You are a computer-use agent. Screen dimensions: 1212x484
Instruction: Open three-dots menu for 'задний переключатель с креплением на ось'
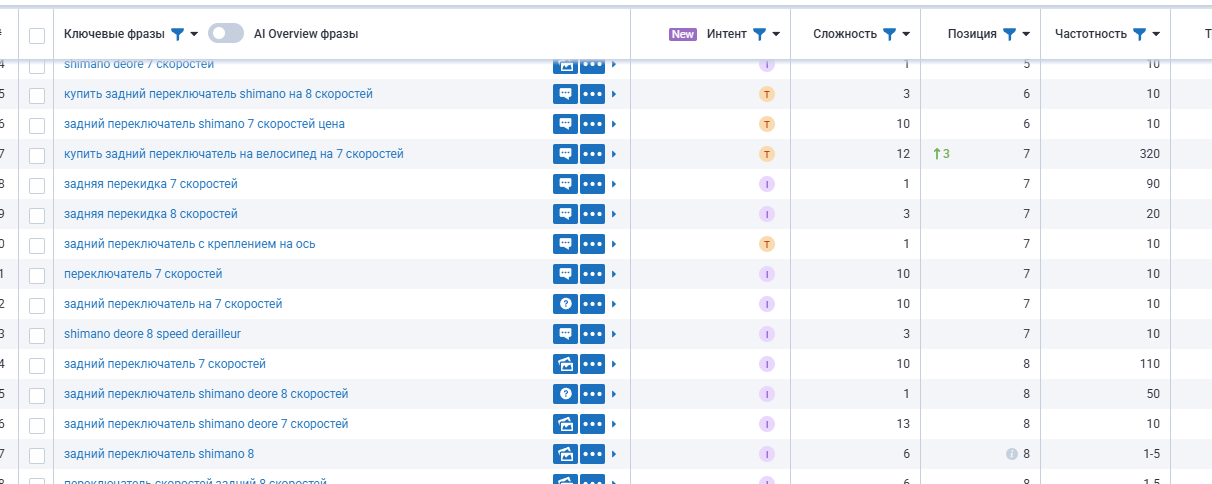click(593, 244)
